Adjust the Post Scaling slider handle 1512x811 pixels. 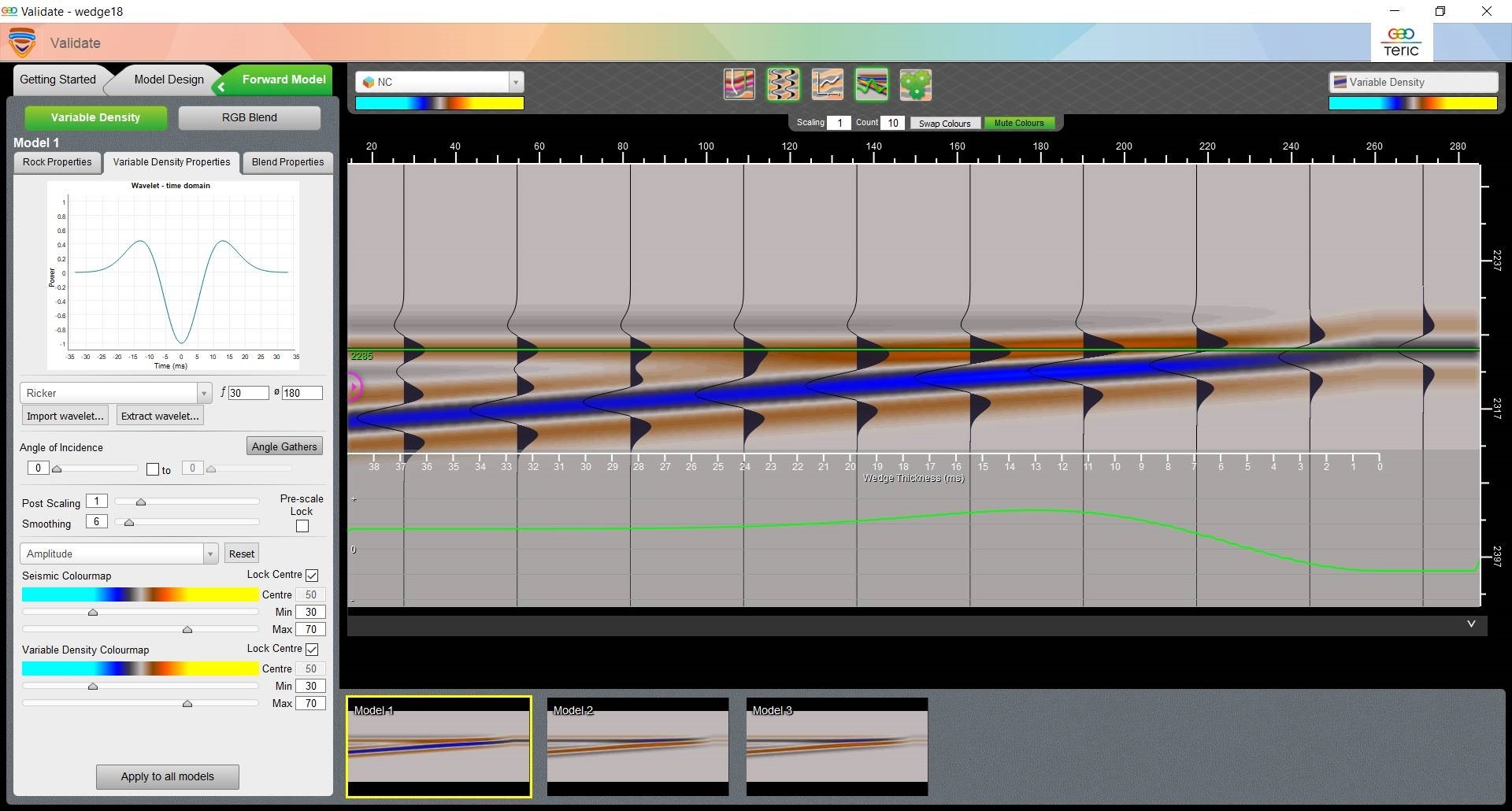141,502
